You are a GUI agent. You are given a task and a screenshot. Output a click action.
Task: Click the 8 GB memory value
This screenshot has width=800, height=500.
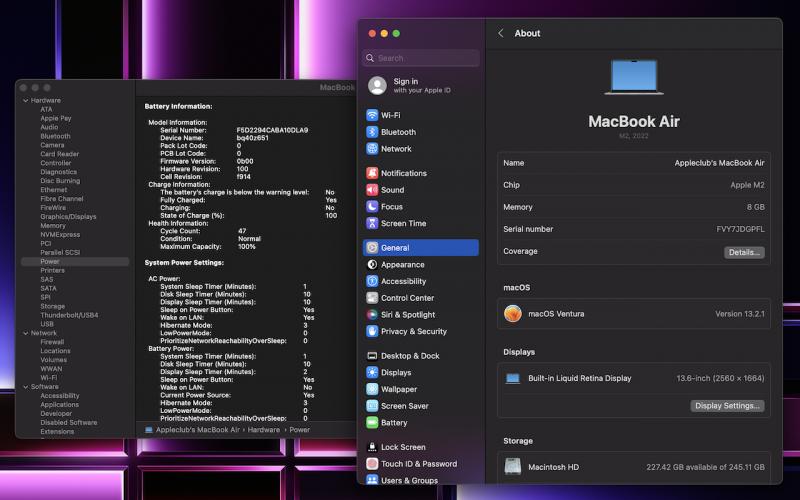(x=756, y=207)
